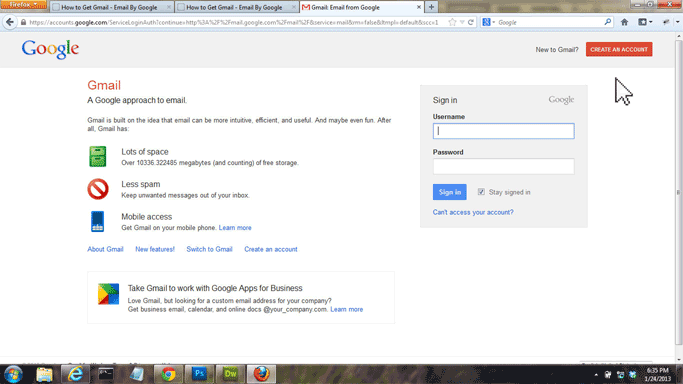Click the Gmail heading text

click(104, 85)
